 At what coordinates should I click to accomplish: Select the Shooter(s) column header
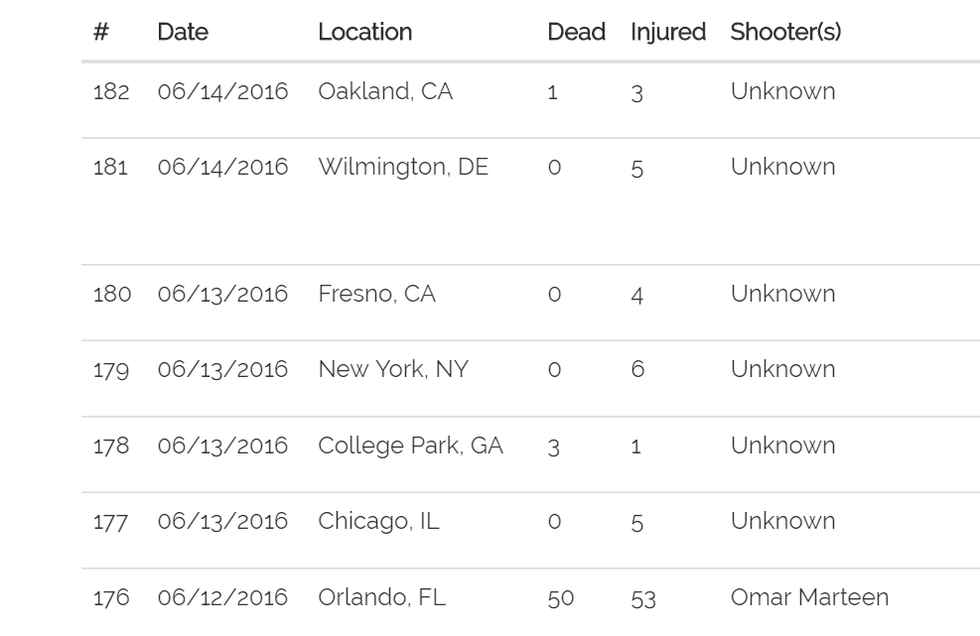[785, 32]
